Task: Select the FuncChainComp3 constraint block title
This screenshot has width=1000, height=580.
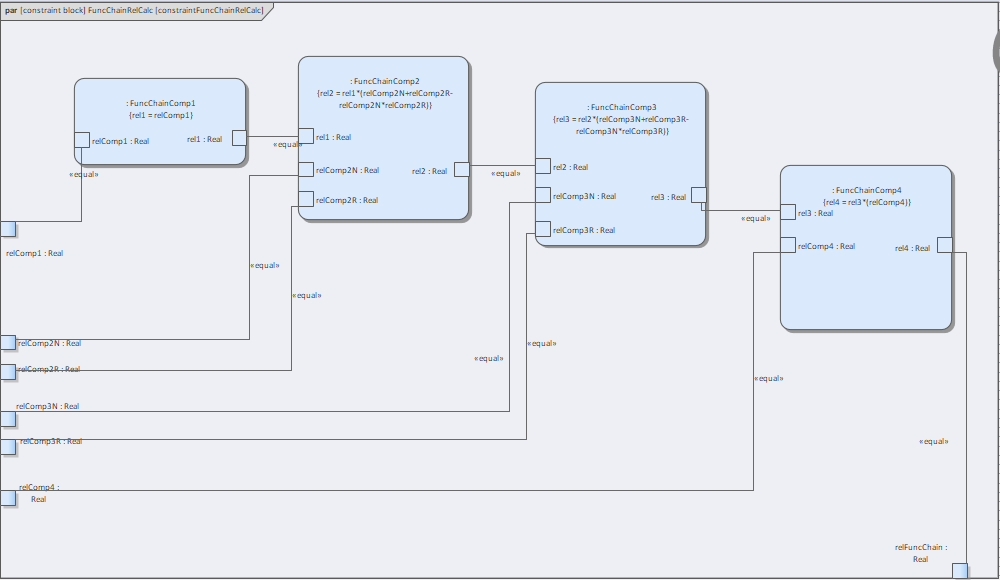Action: pos(622,107)
